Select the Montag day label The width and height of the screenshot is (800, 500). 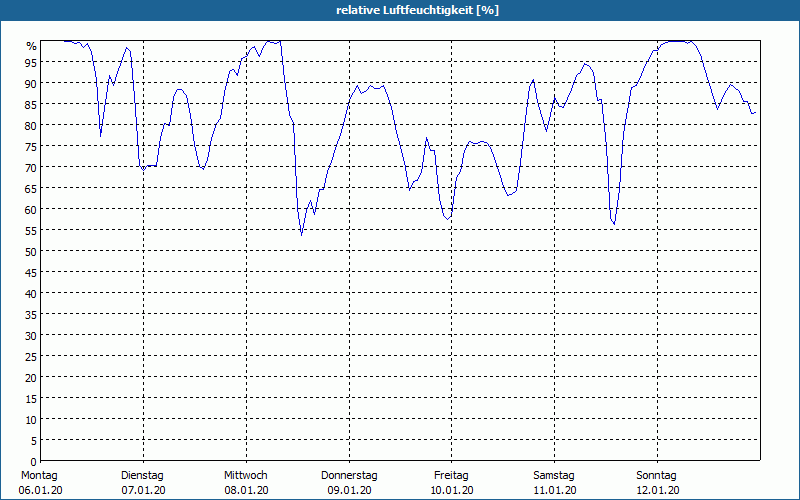tap(39, 476)
